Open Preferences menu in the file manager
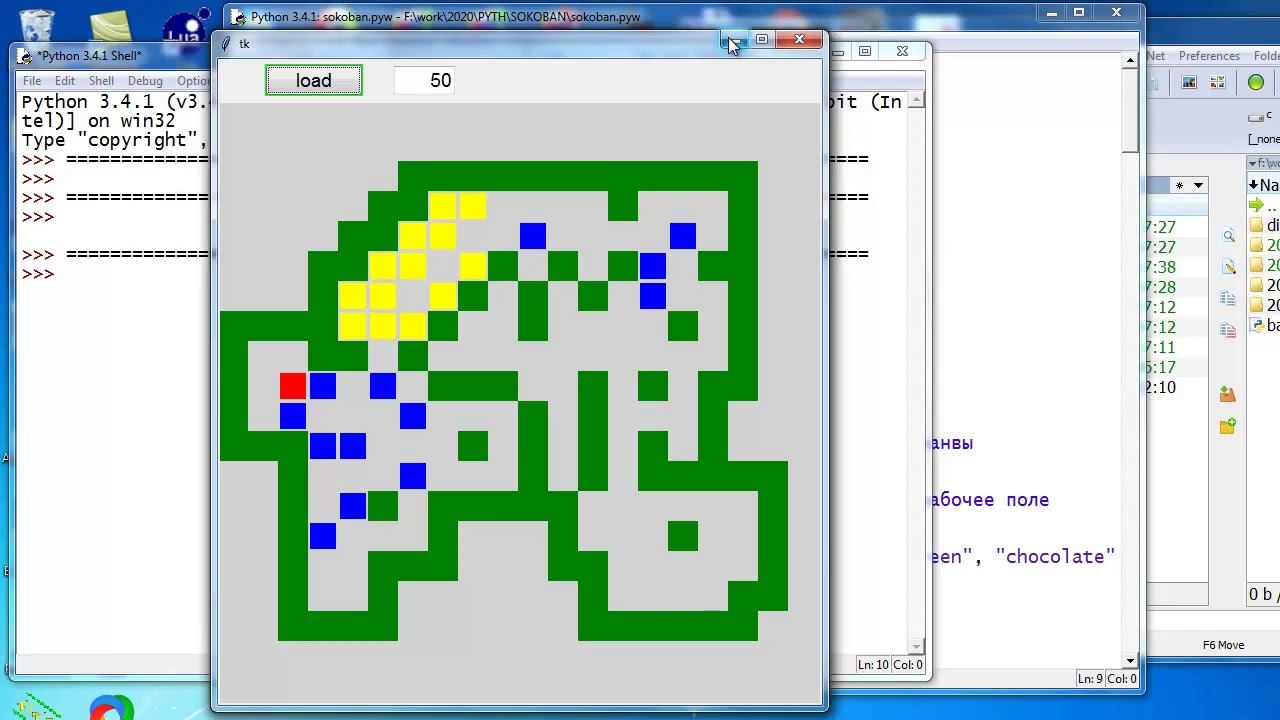The image size is (1280, 720). point(1209,56)
